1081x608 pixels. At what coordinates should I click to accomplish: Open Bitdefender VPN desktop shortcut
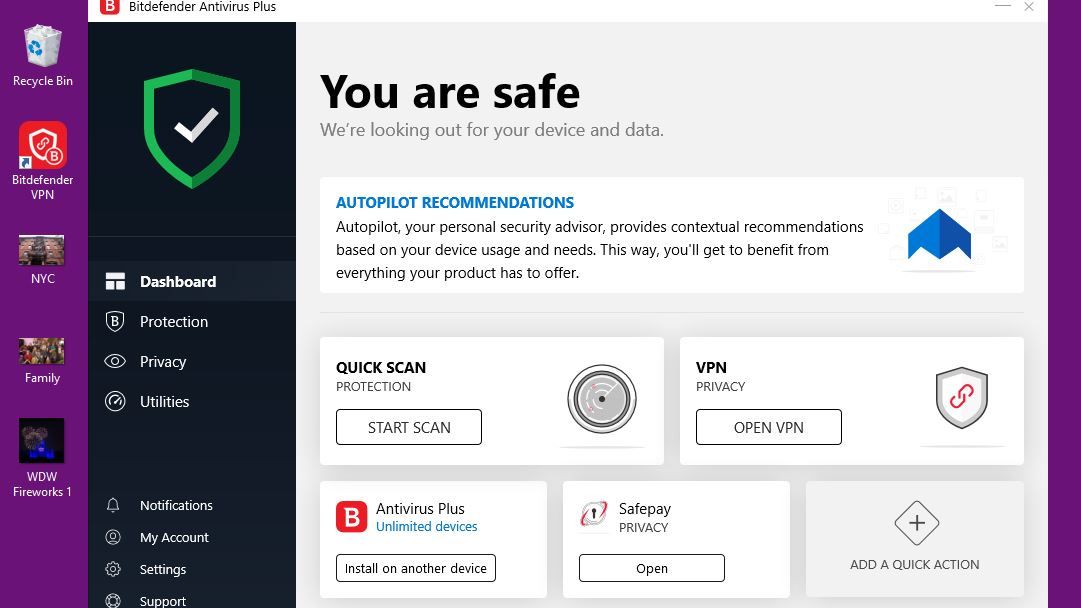42,146
